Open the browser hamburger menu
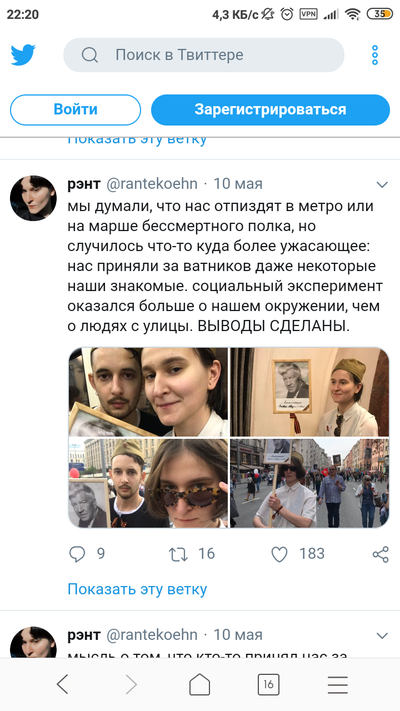 click(337, 684)
